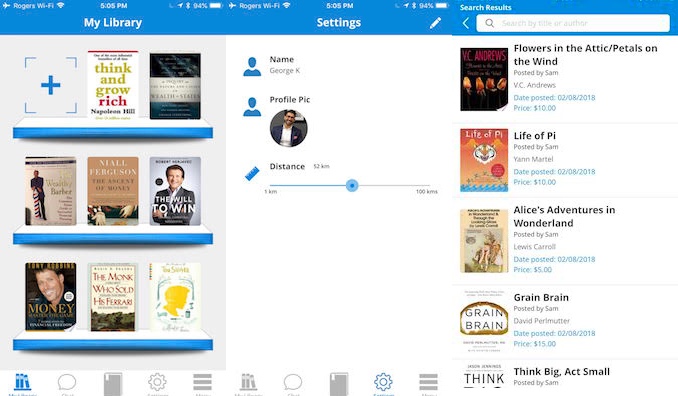678x396 pixels.
Task: Open the Life of Pi listing
Action: (565, 160)
